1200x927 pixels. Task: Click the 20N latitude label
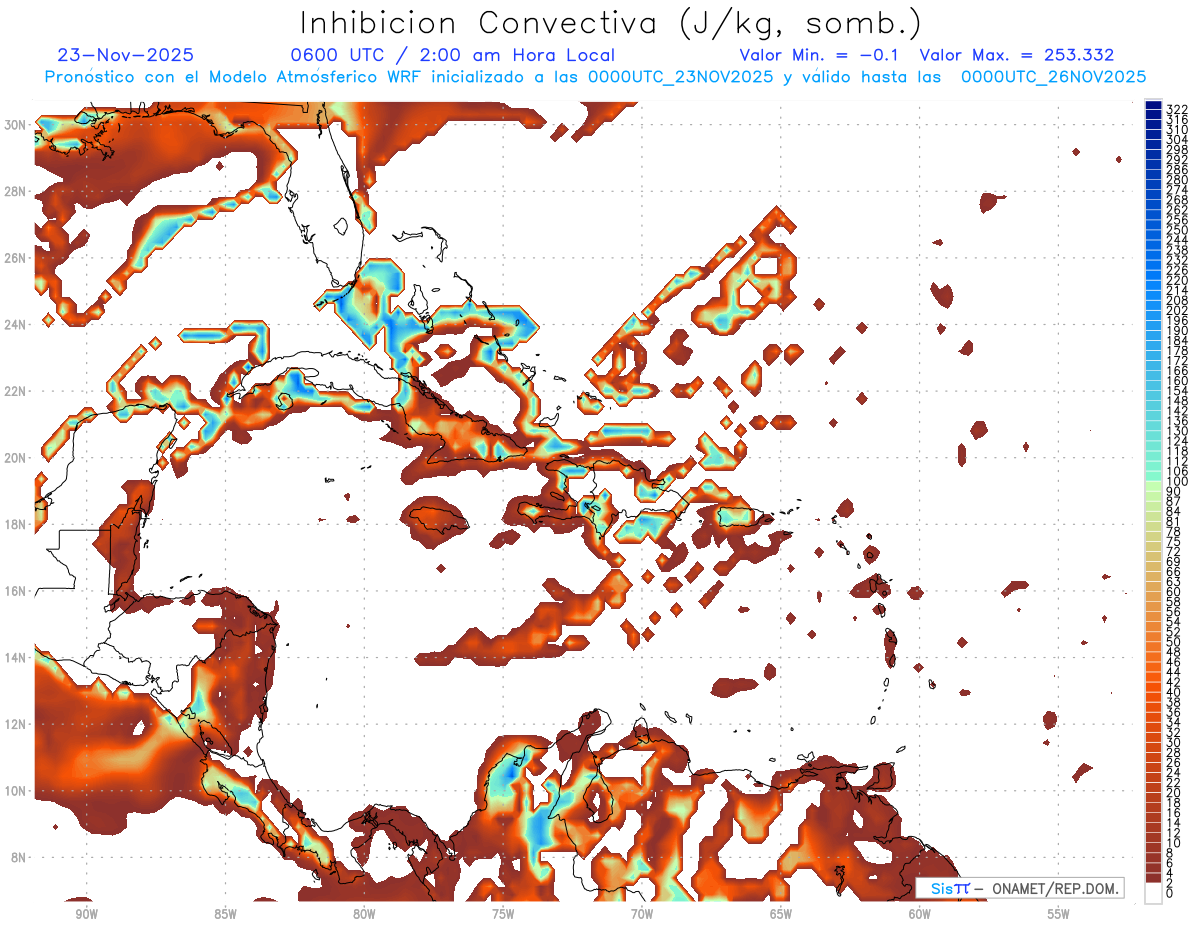(17, 458)
